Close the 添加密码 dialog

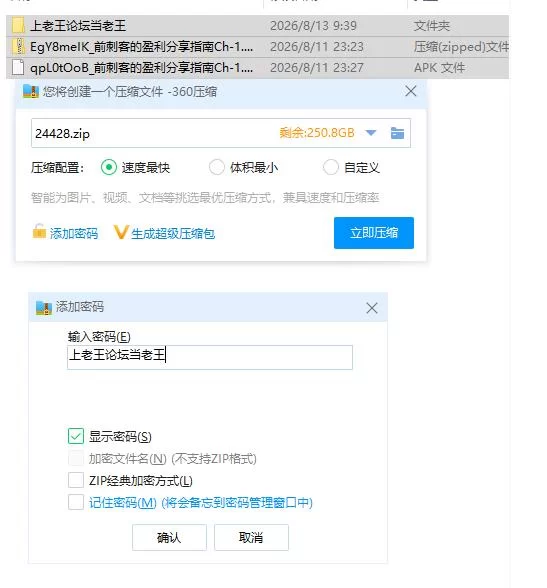point(372,308)
